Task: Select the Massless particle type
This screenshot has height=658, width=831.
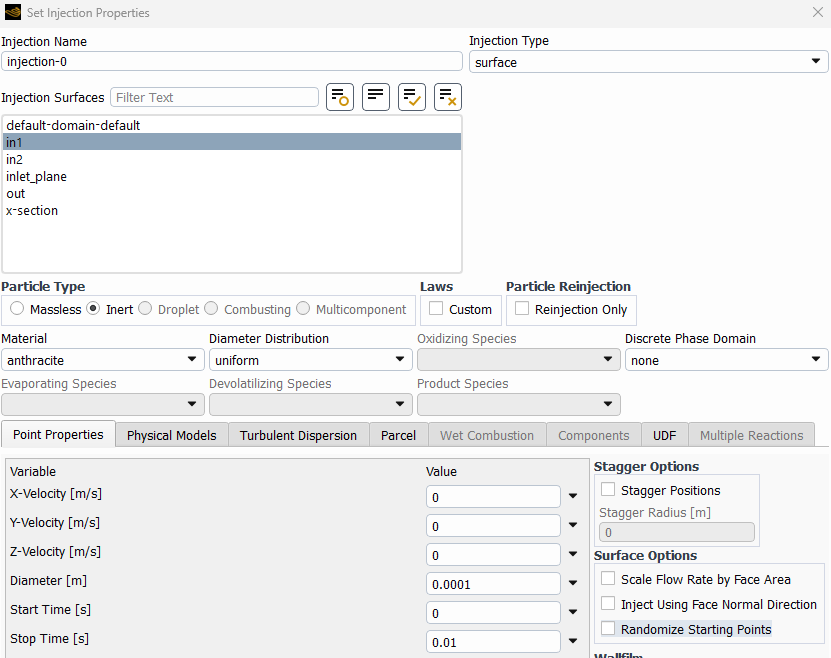Action: coord(17,310)
